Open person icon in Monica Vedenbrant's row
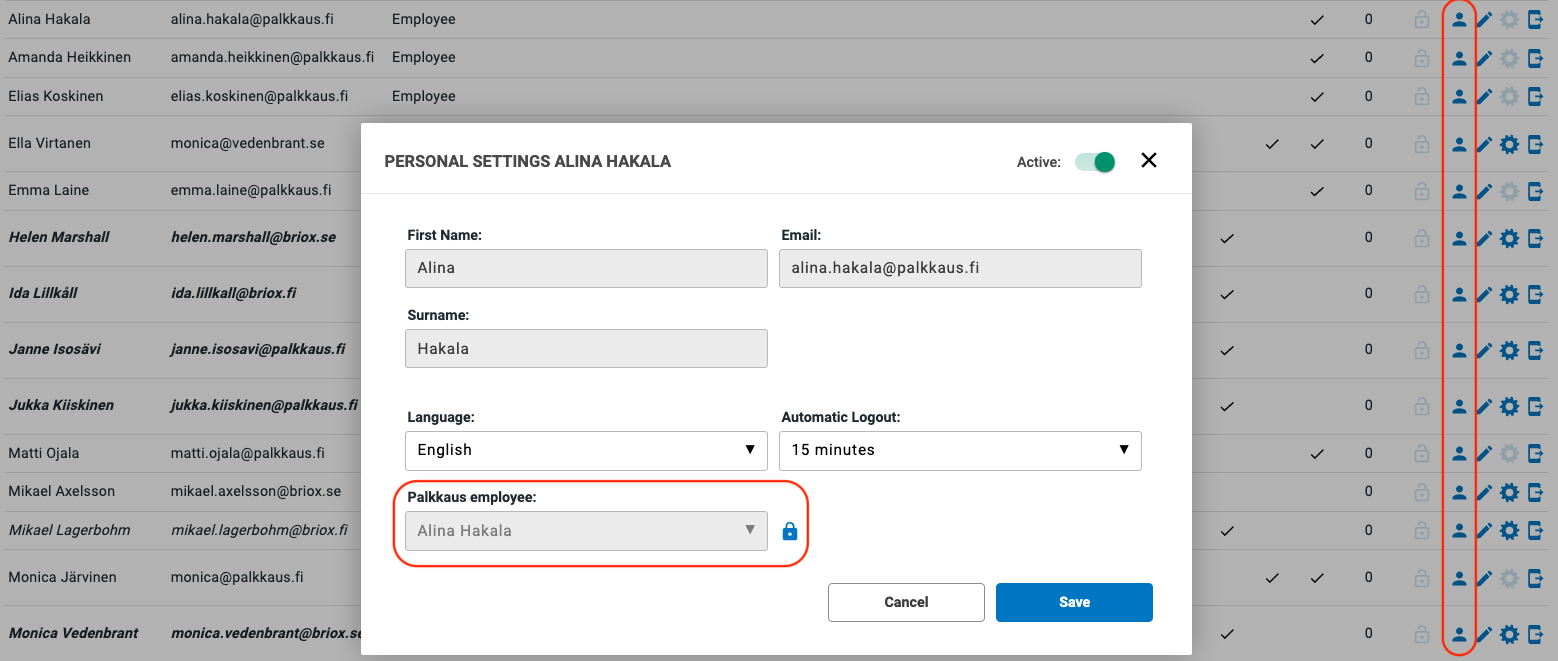The width and height of the screenshot is (1558, 661). (x=1459, y=633)
